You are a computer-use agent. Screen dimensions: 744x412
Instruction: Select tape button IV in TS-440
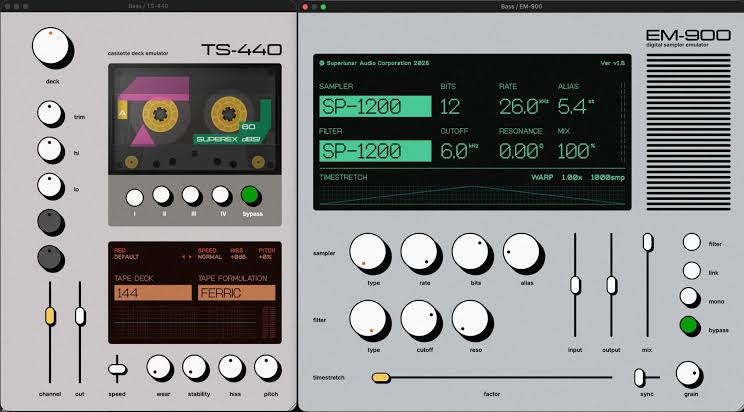click(x=220, y=195)
